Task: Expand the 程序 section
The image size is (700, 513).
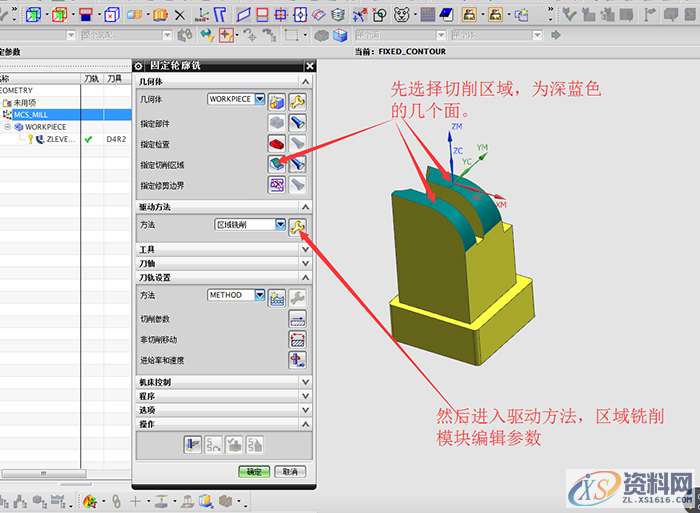Action: point(305,396)
